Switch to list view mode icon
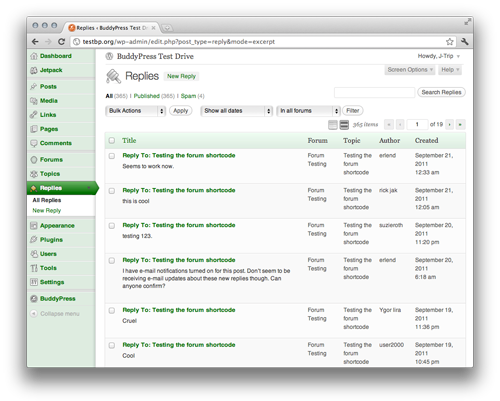Screen dimensions: 500x401 click(333, 125)
